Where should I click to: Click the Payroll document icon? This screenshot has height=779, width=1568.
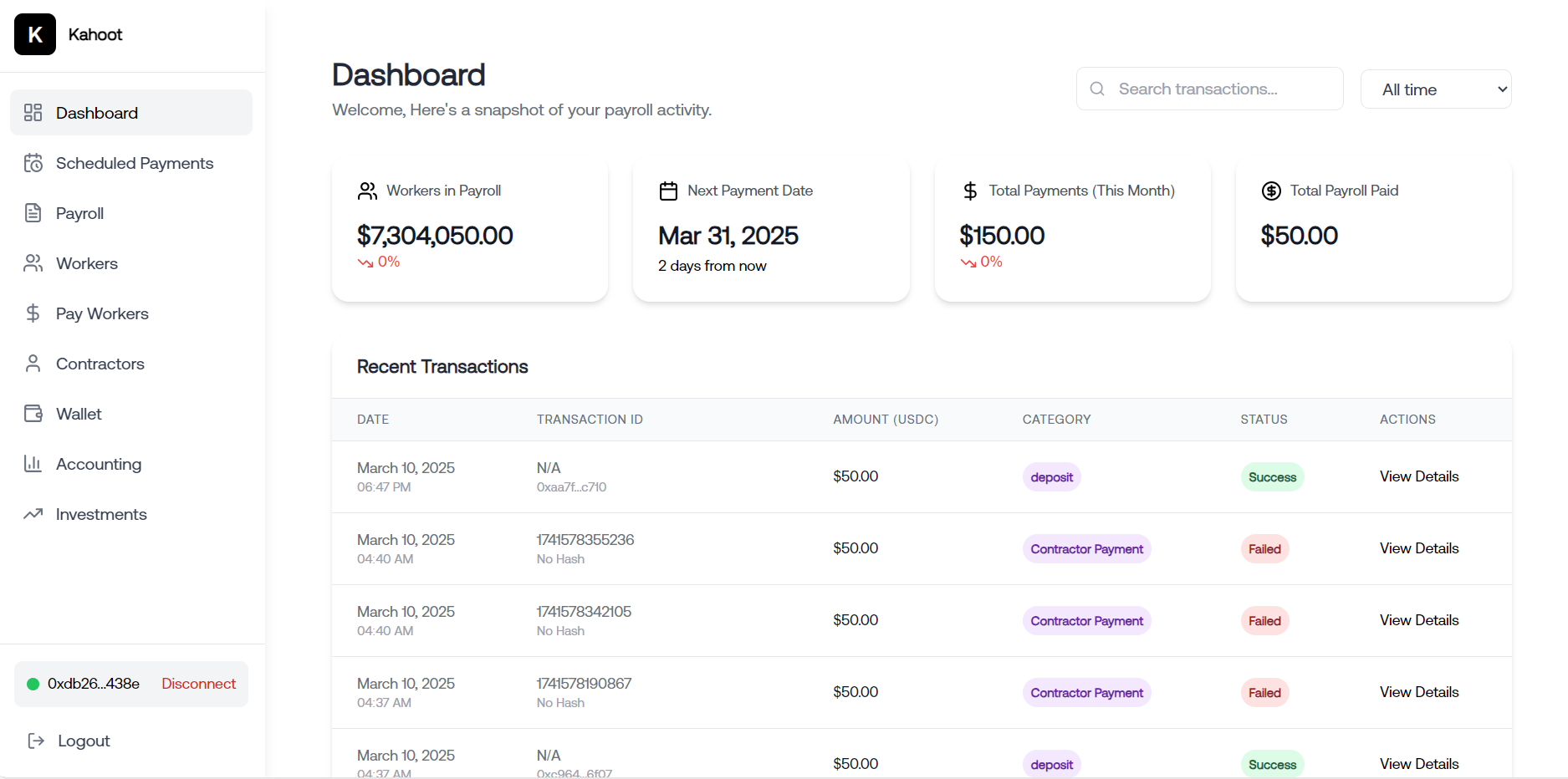click(33, 213)
